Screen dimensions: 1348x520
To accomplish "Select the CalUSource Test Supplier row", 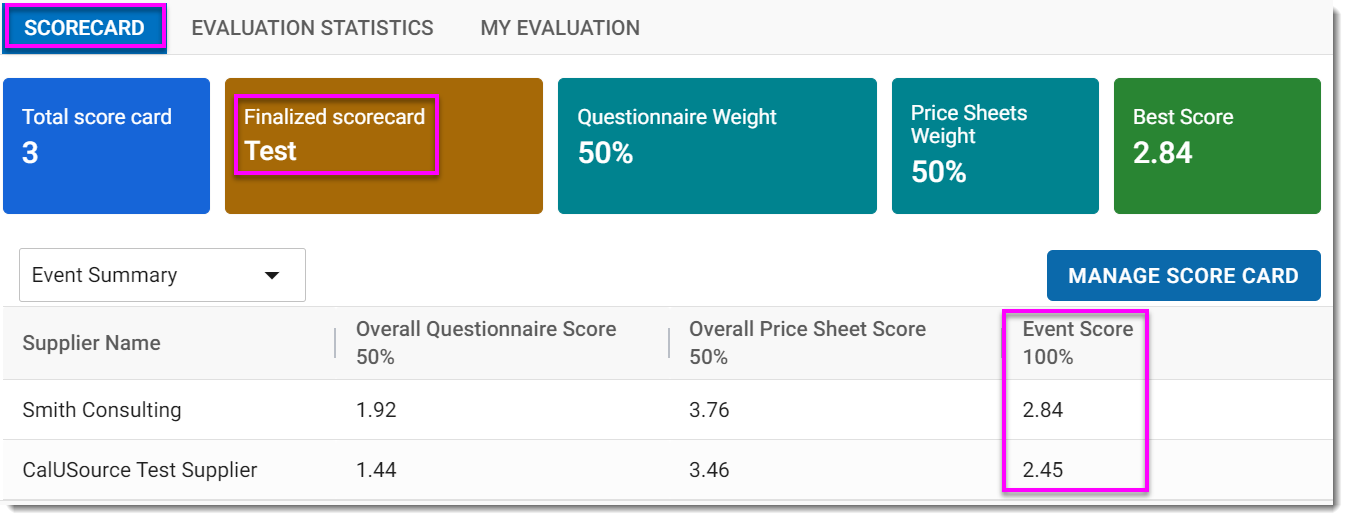I will 140,470.
